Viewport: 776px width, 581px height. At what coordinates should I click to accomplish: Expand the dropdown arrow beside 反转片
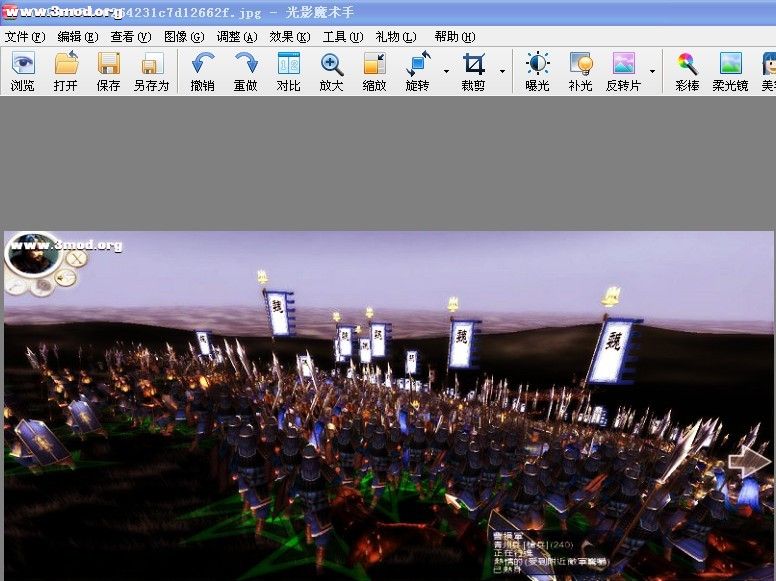[653, 72]
